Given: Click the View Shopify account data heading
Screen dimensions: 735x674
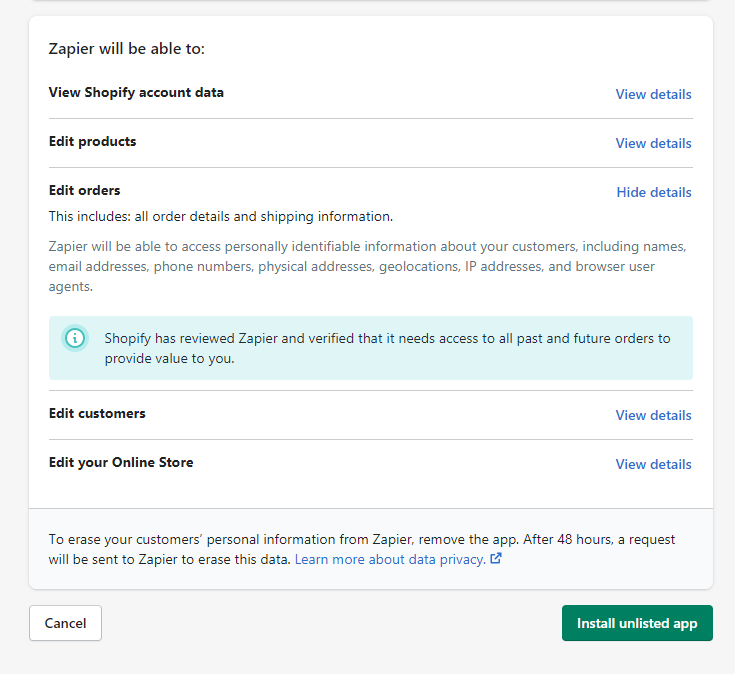Looking at the screenshot, I should (136, 92).
